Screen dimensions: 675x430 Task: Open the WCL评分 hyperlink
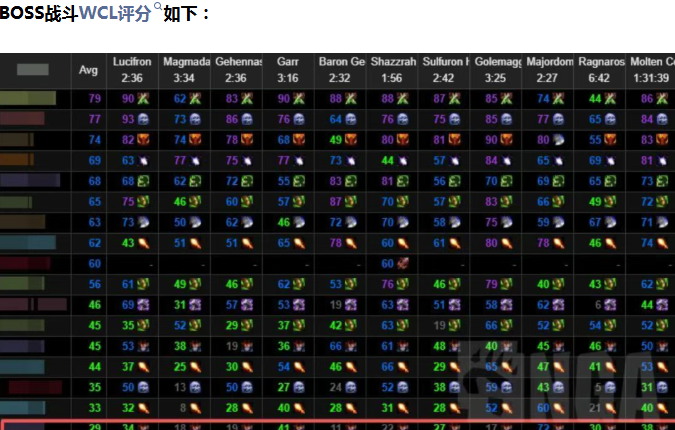pos(116,13)
